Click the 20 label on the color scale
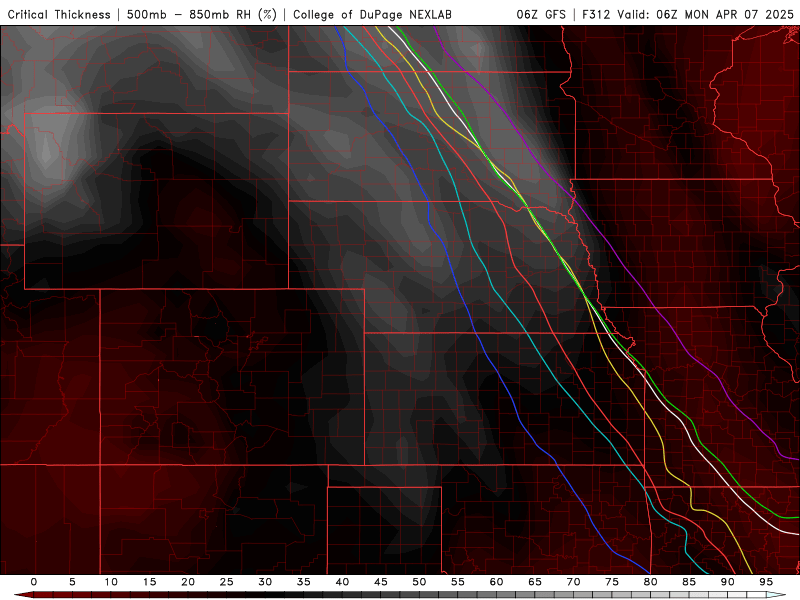The height and width of the screenshot is (600, 800). 188,582
